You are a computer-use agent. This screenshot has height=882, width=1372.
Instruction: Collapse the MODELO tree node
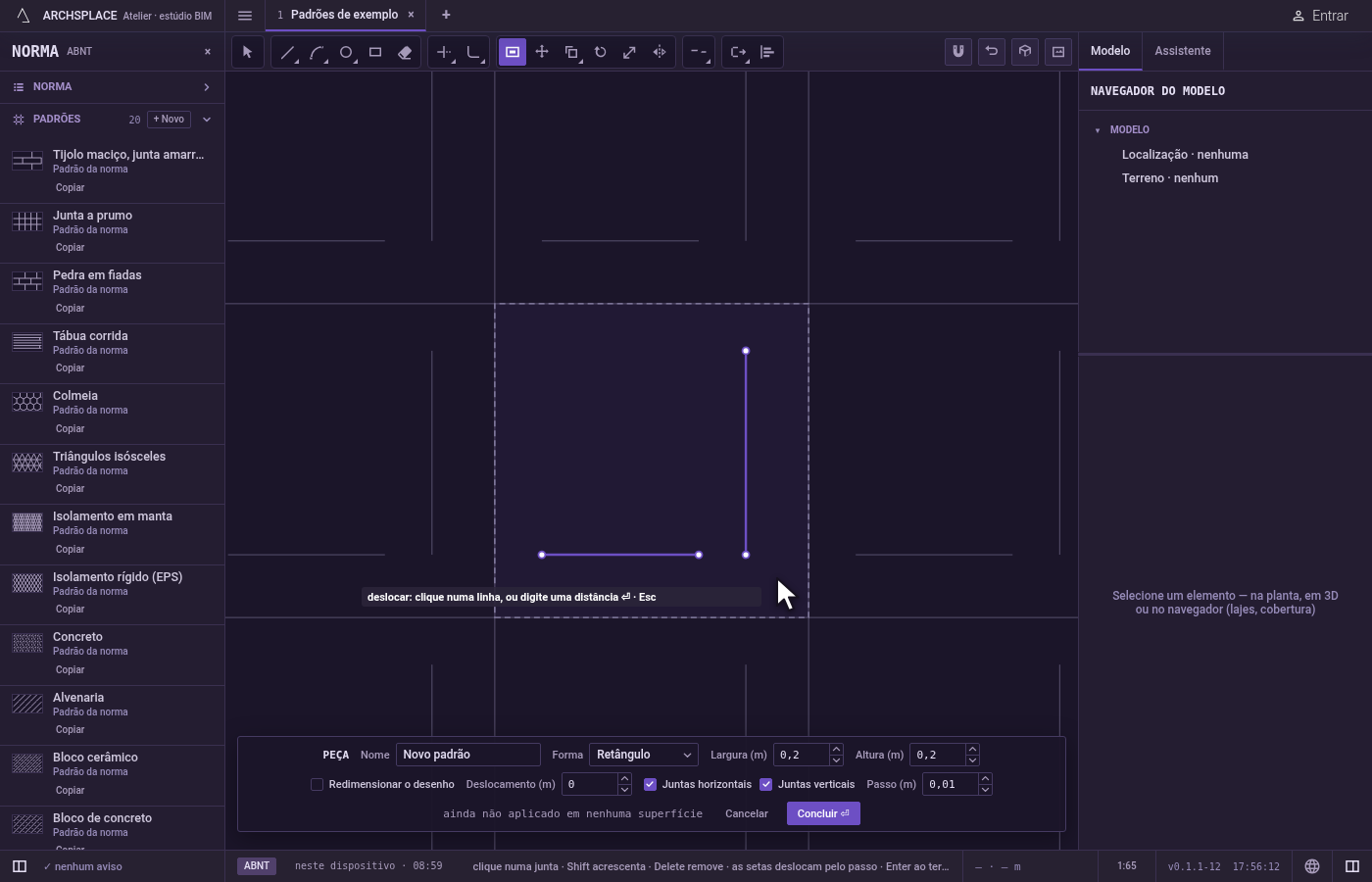pos(1098,130)
